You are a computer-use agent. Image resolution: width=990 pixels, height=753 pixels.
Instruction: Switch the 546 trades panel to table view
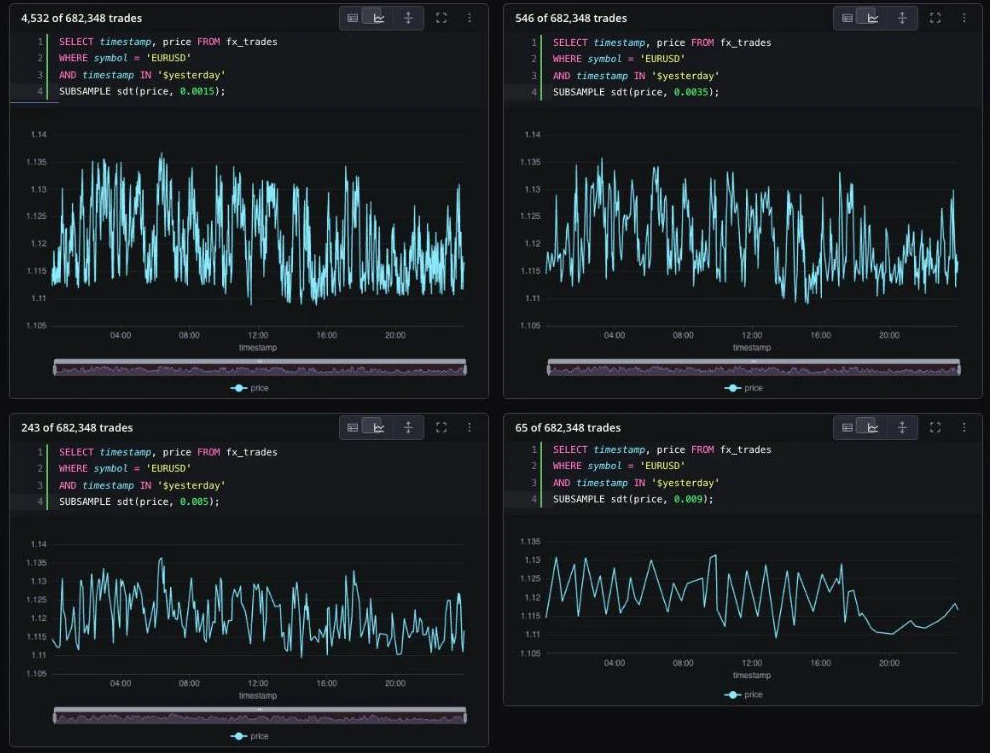pyautogui.click(x=847, y=18)
